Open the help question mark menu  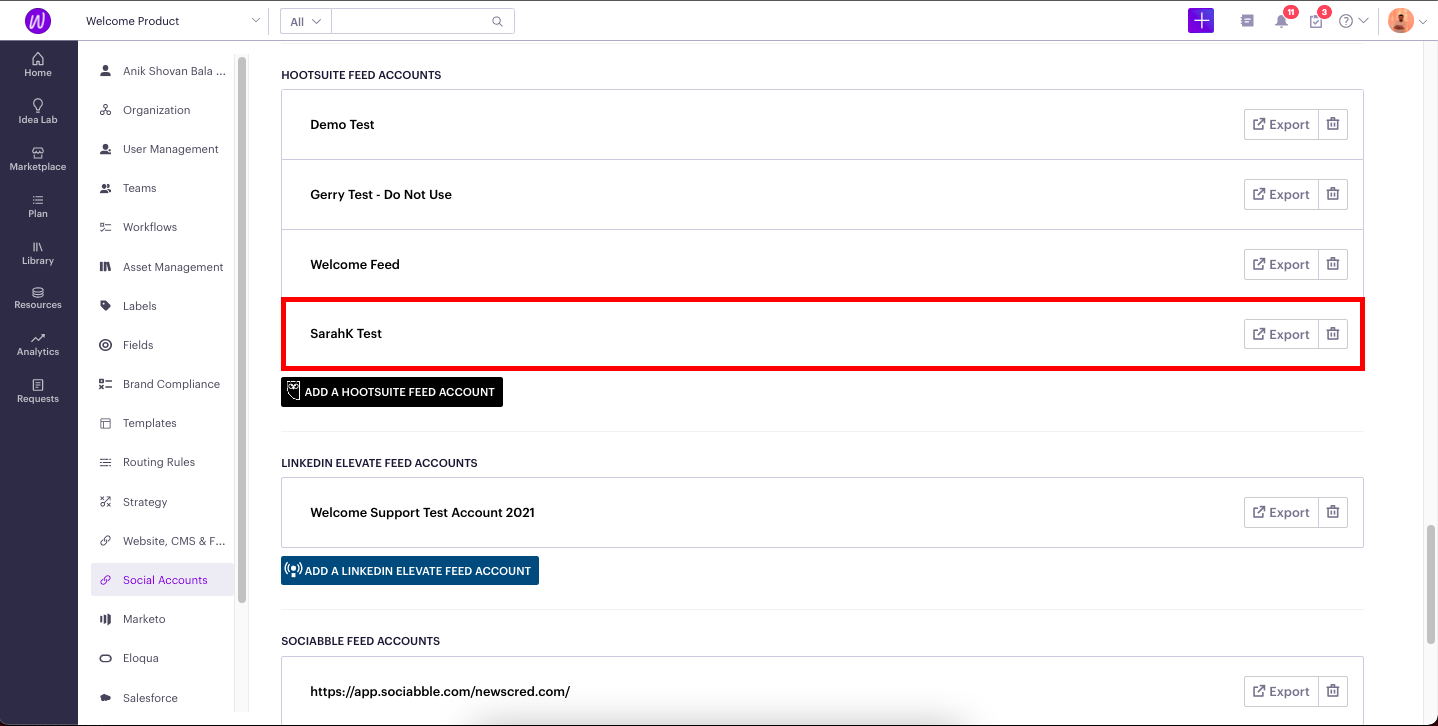coord(1353,21)
